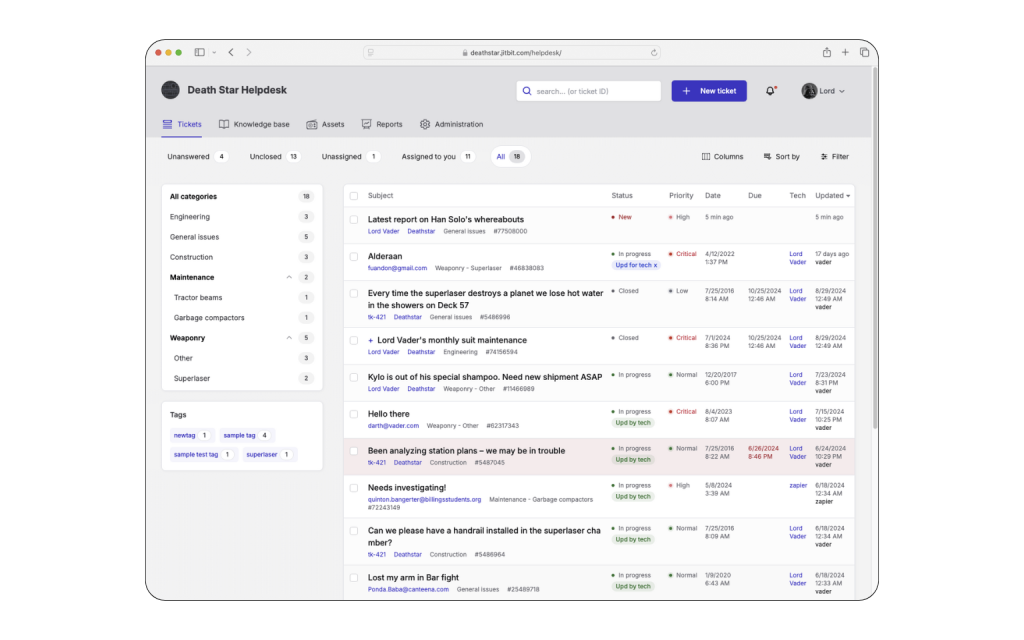The image size is (1024, 640).
Task: Click the browser share icon
Action: [x=826, y=51]
